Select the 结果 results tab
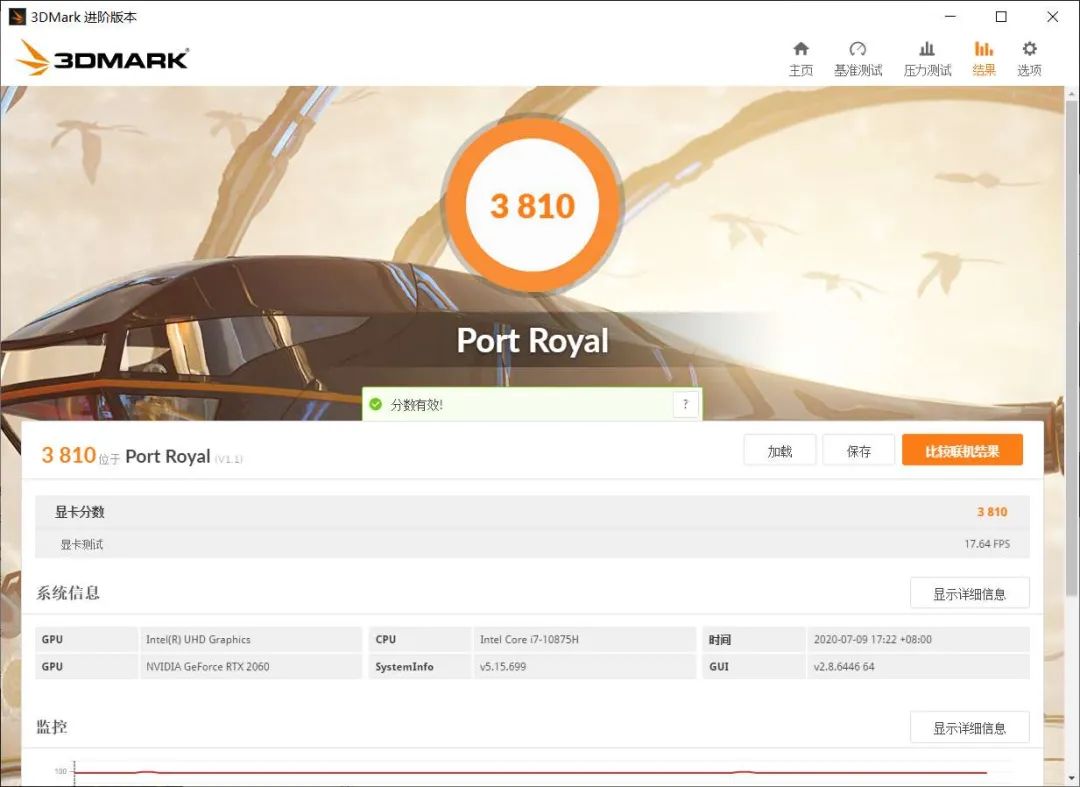Viewport: 1080px width, 787px height. pos(984,59)
